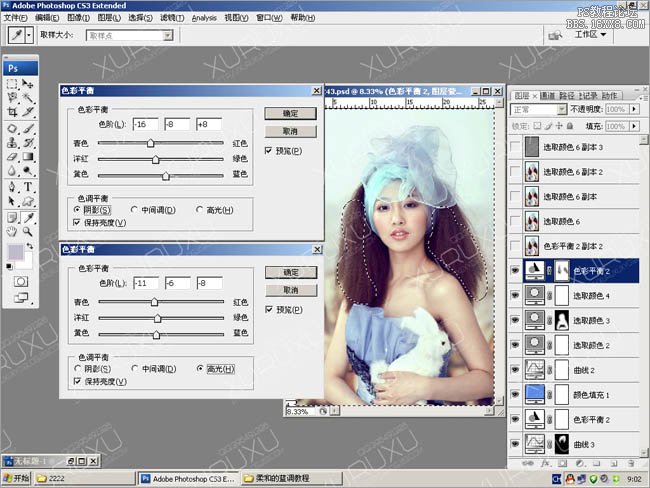Click the trash icon in Layers panel
This screenshot has height=488, width=650.
631,463
